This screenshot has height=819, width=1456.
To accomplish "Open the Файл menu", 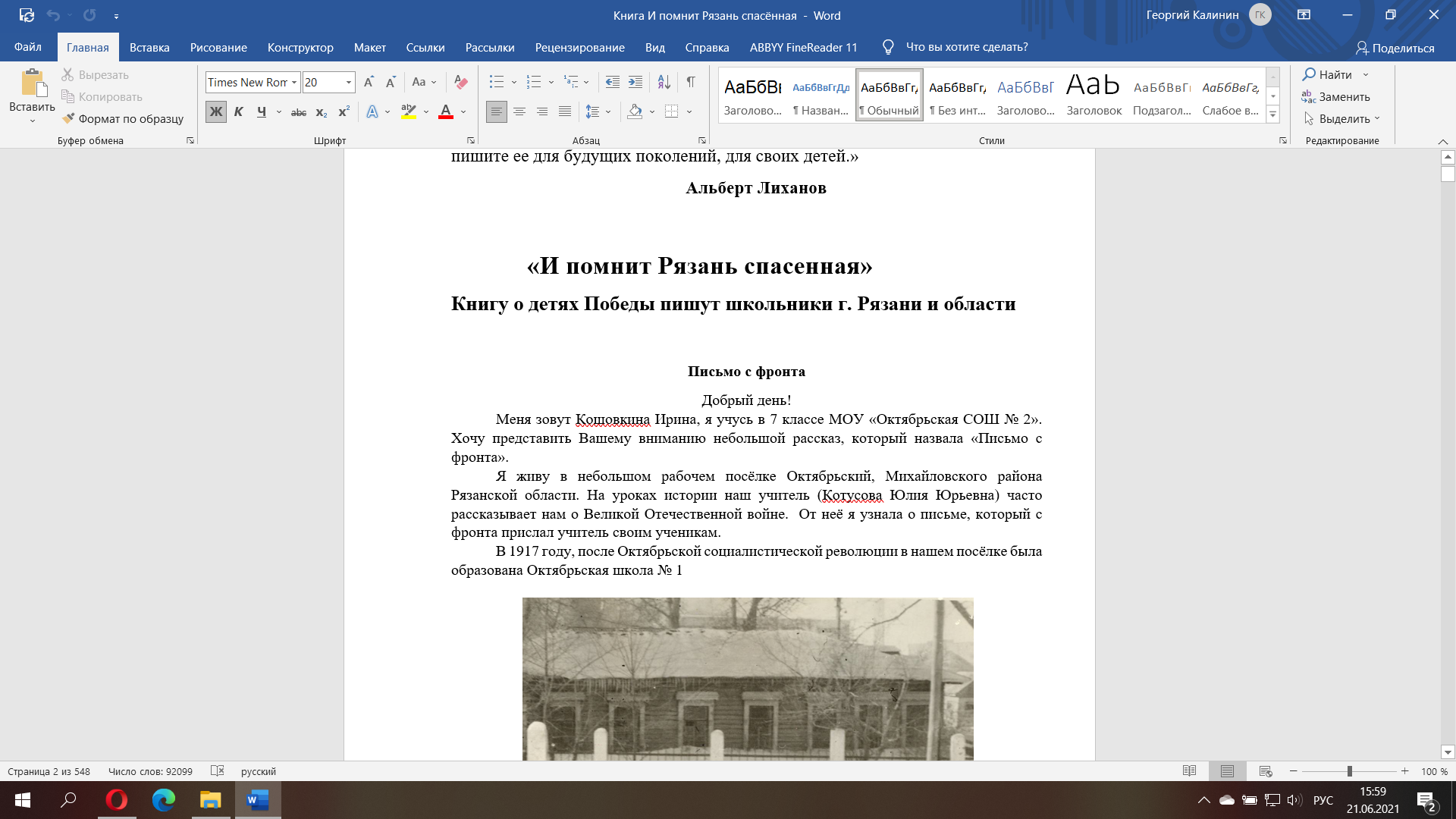I will click(x=28, y=47).
